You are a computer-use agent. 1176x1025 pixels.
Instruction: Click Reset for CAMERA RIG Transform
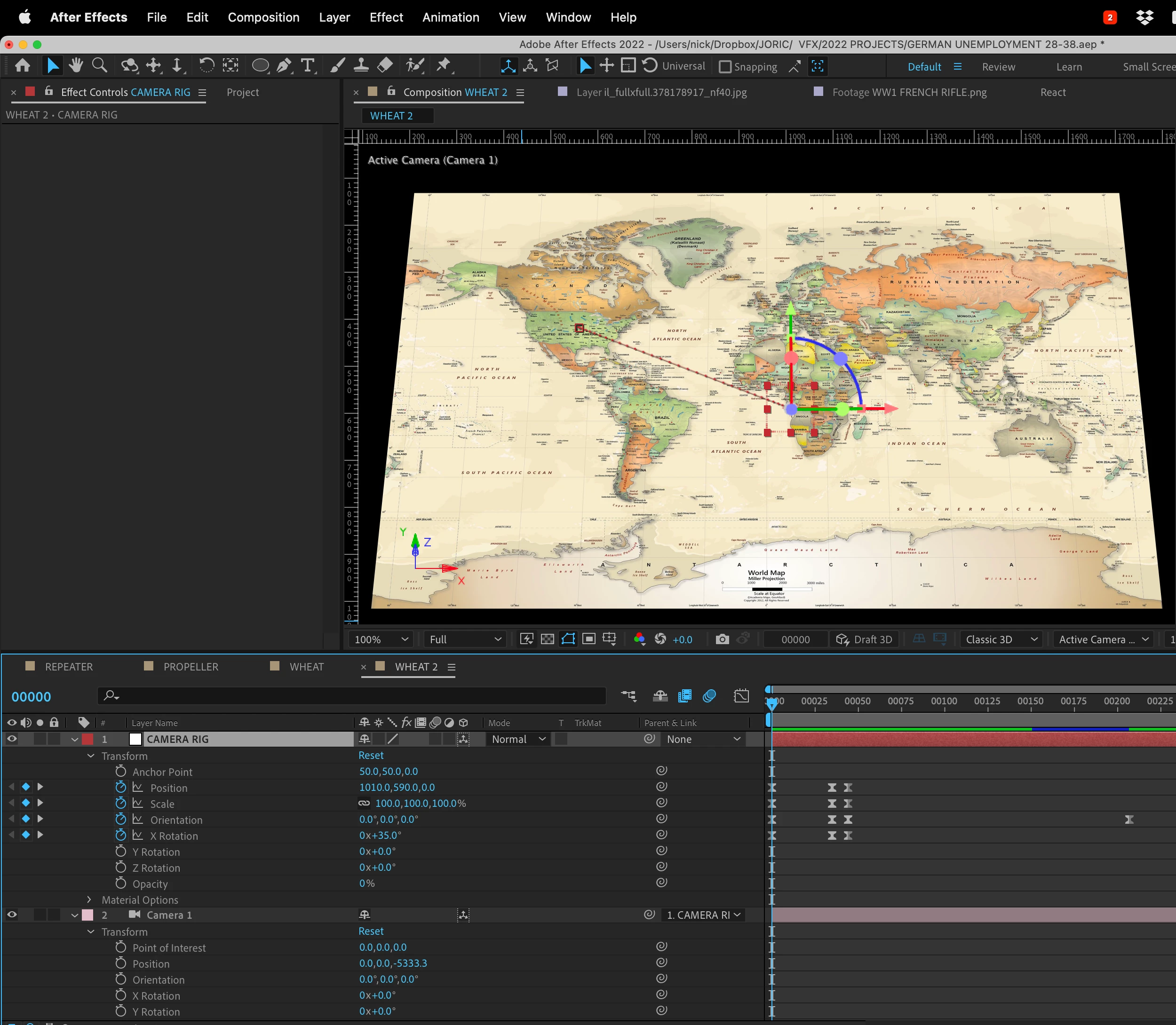click(371, 755)
